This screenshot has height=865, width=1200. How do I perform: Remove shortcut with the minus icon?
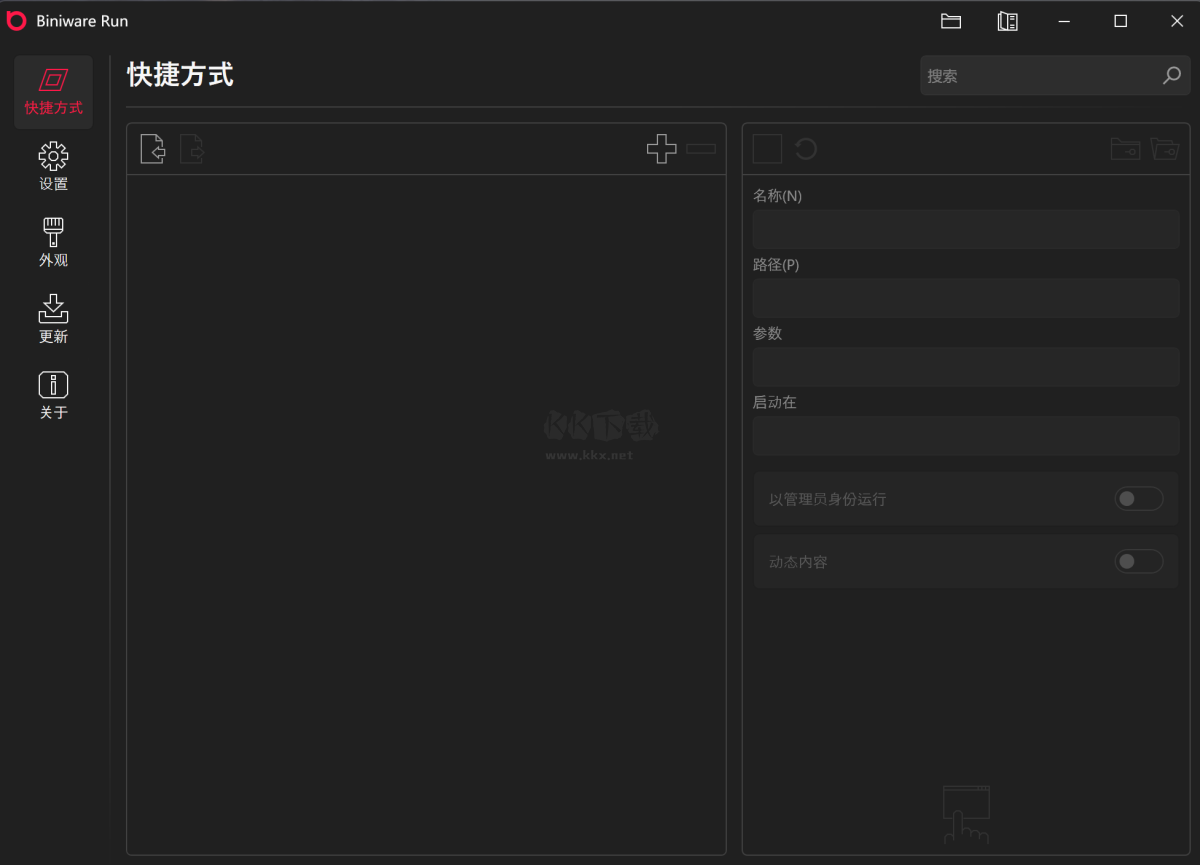click(x=701, y=149)
